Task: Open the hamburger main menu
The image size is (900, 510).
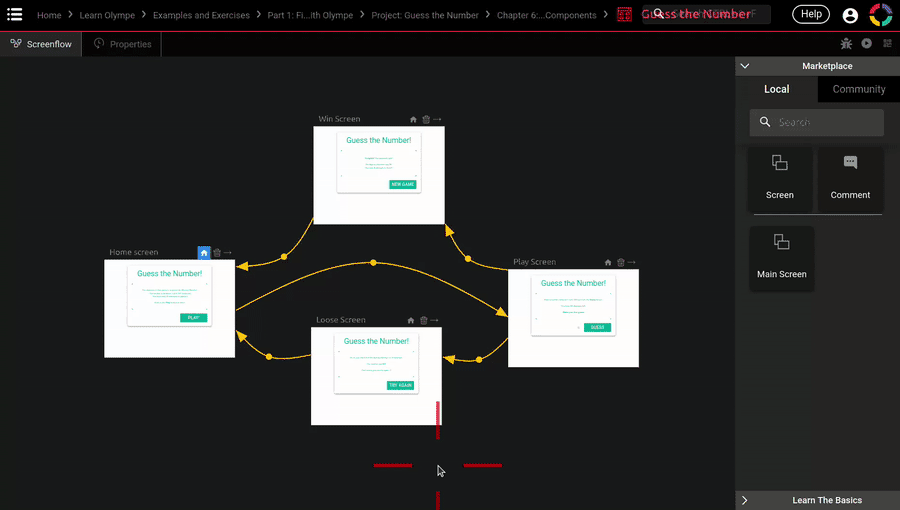Action: click(x=15, y=15)
